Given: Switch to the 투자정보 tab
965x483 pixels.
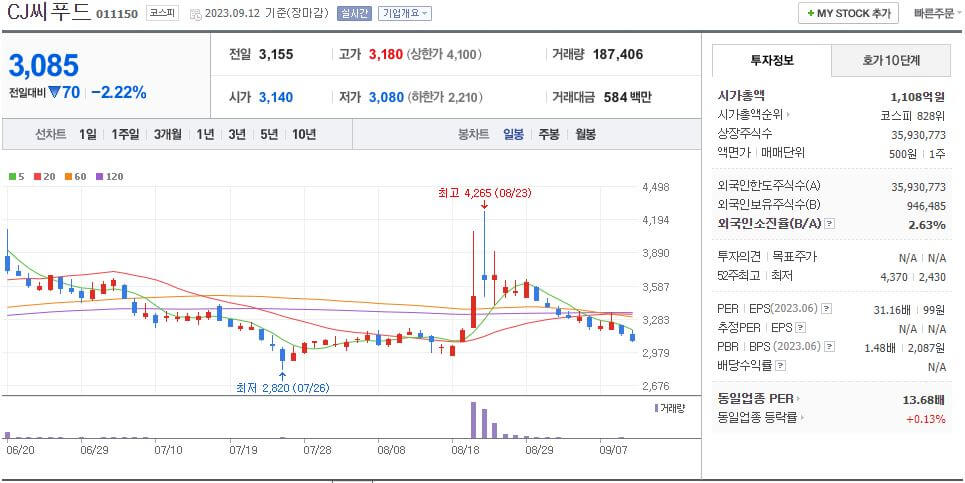Looking at the screenshot, I should [x=772, y=60].
